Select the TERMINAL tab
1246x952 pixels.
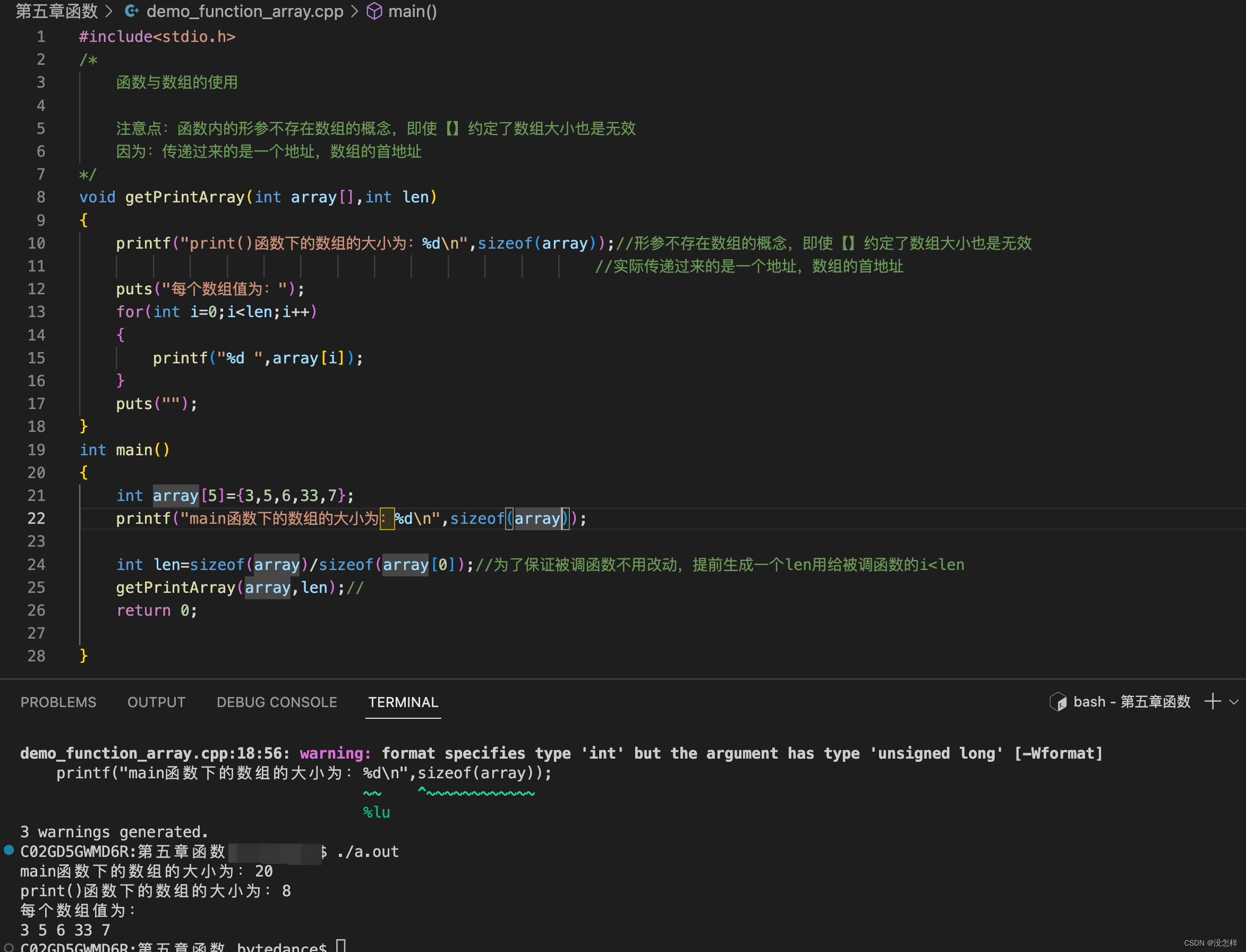[x=403, y=702]
